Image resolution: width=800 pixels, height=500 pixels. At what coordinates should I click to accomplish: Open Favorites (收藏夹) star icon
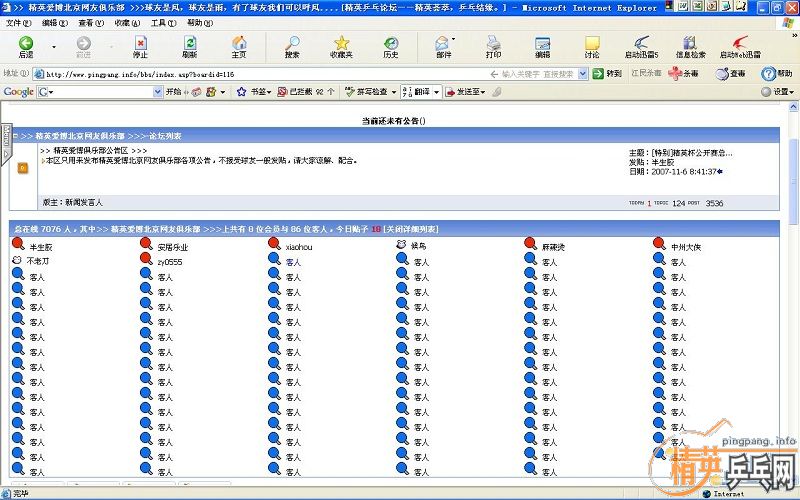(x=341, y=47)
